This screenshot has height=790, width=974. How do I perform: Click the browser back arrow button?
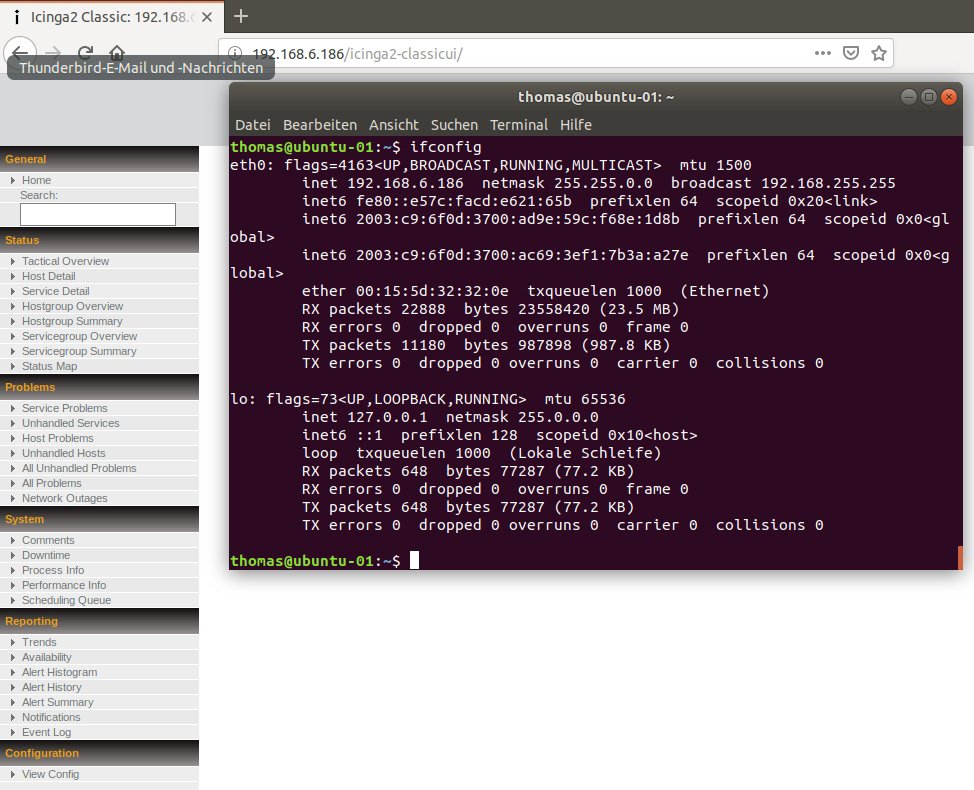pos(20,53)
